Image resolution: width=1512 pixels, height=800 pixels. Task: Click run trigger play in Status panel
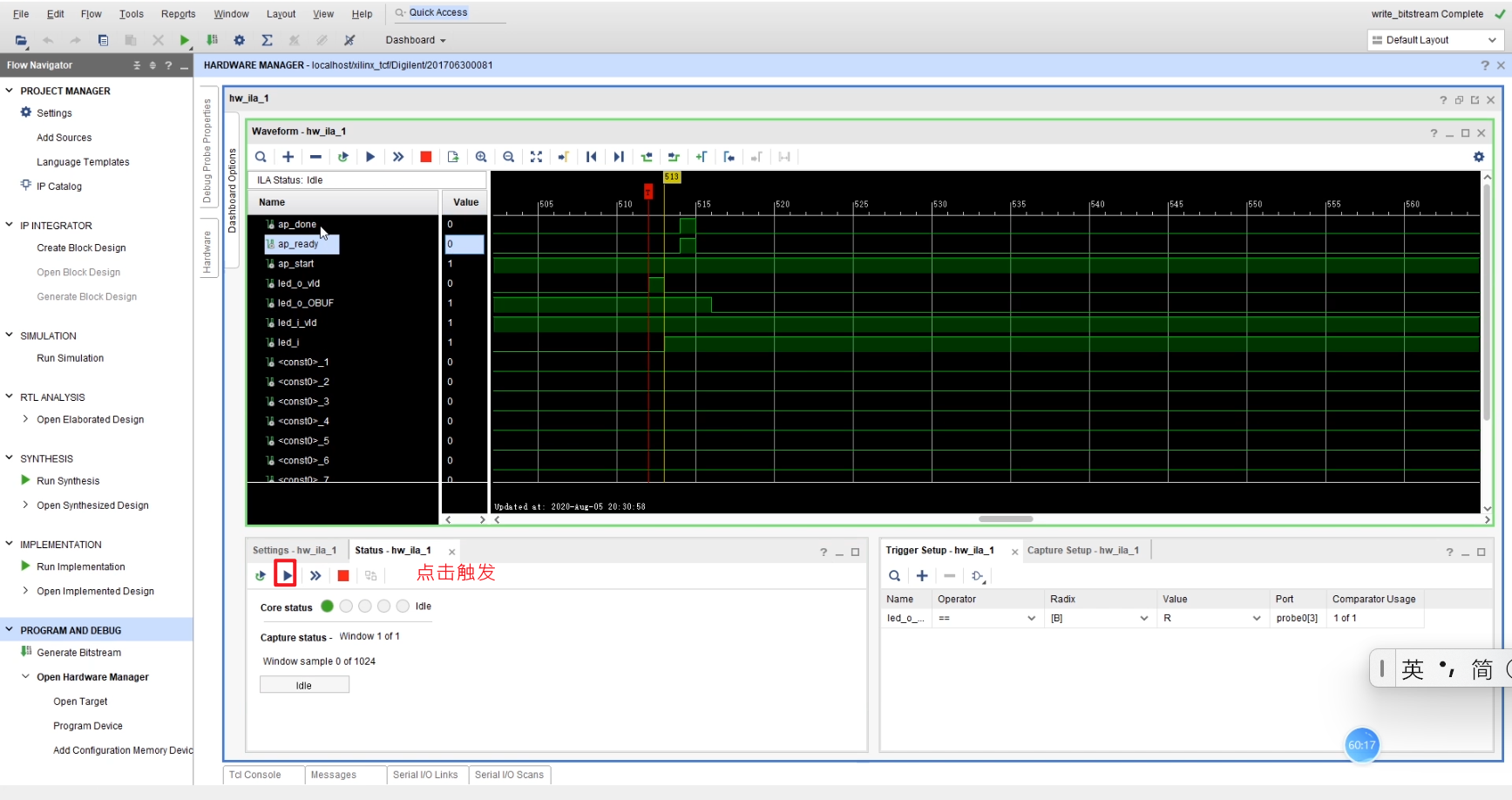click(x=287, y=576)
